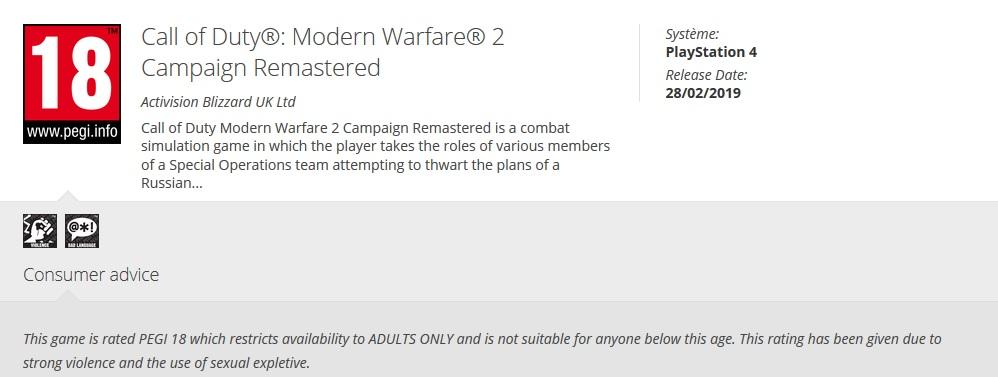This screenshot has height=377, width=998.
Task: Click the www.pegi.info label on the badge
Action: coord(72,133)
